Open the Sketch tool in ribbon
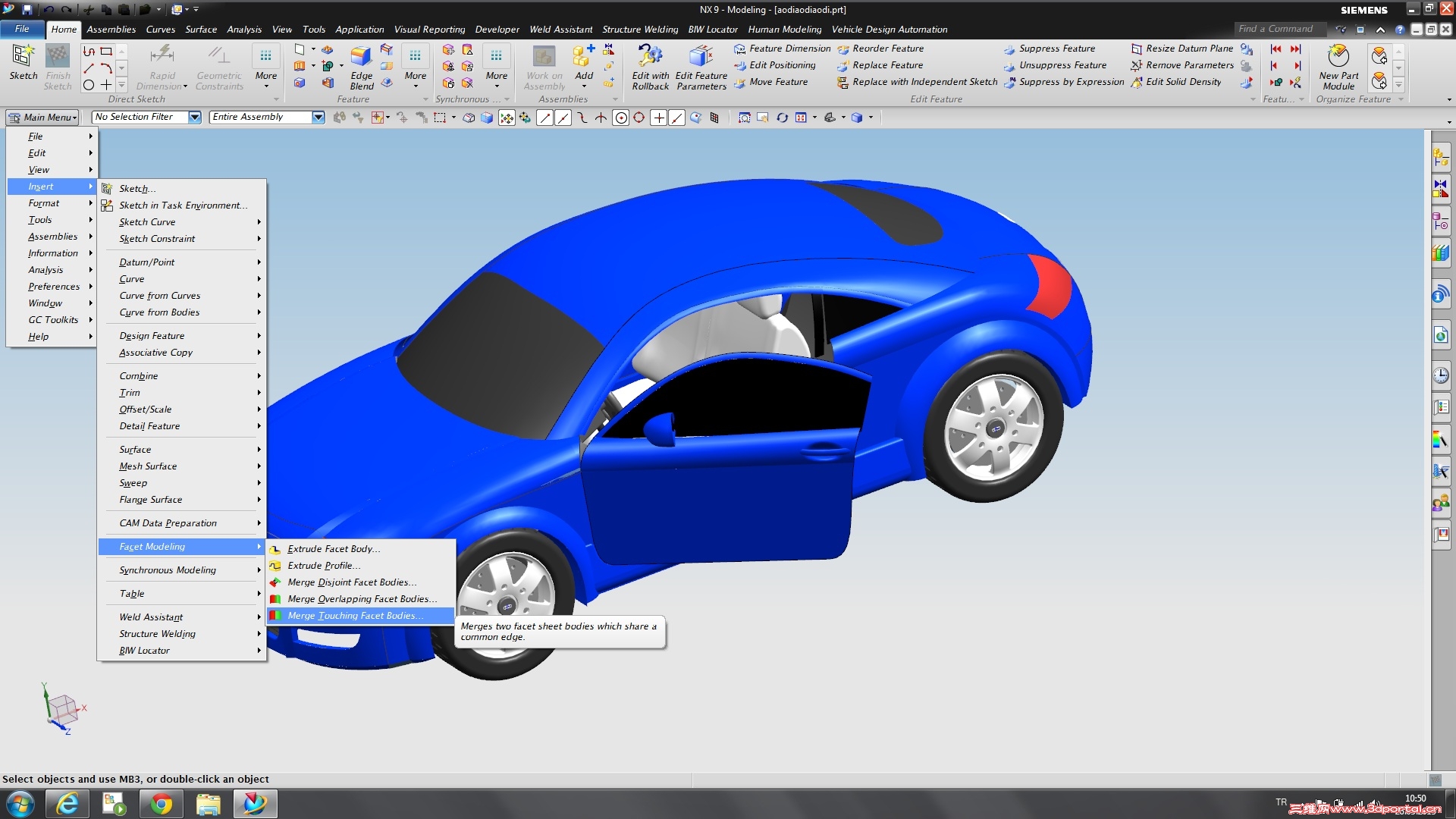The image size is (1456, 819). tap(23, 62)
